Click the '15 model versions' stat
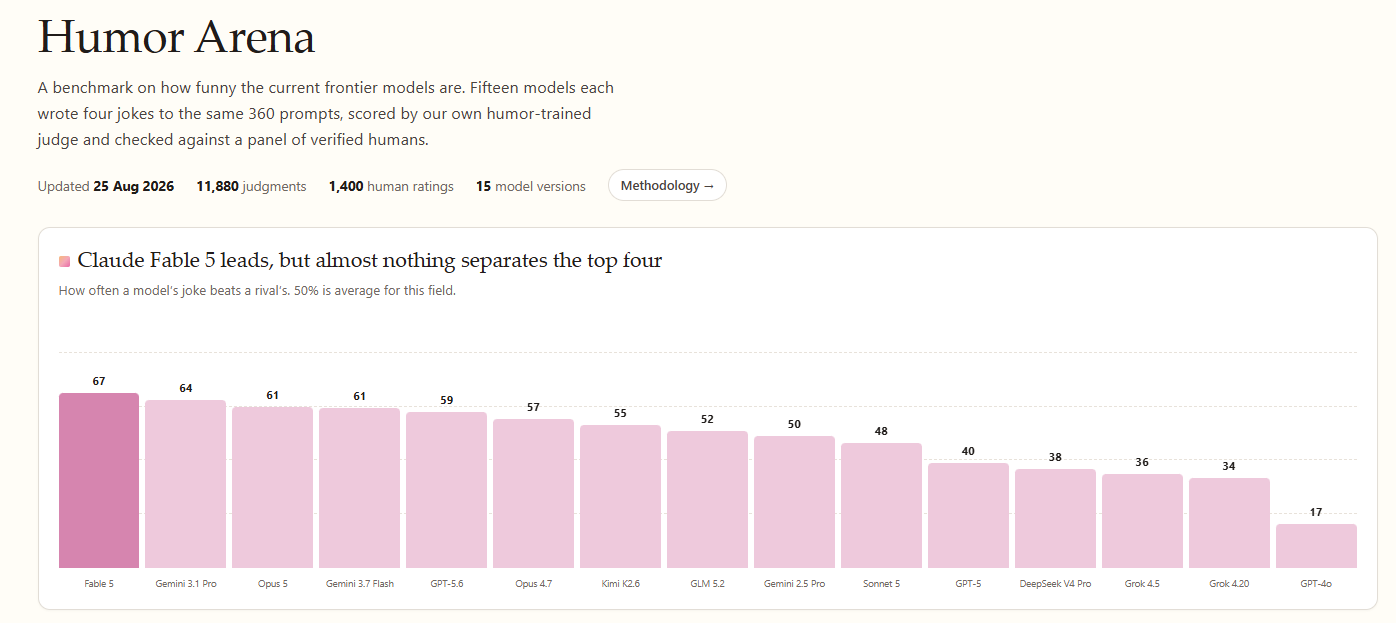 tap(531, 186)
